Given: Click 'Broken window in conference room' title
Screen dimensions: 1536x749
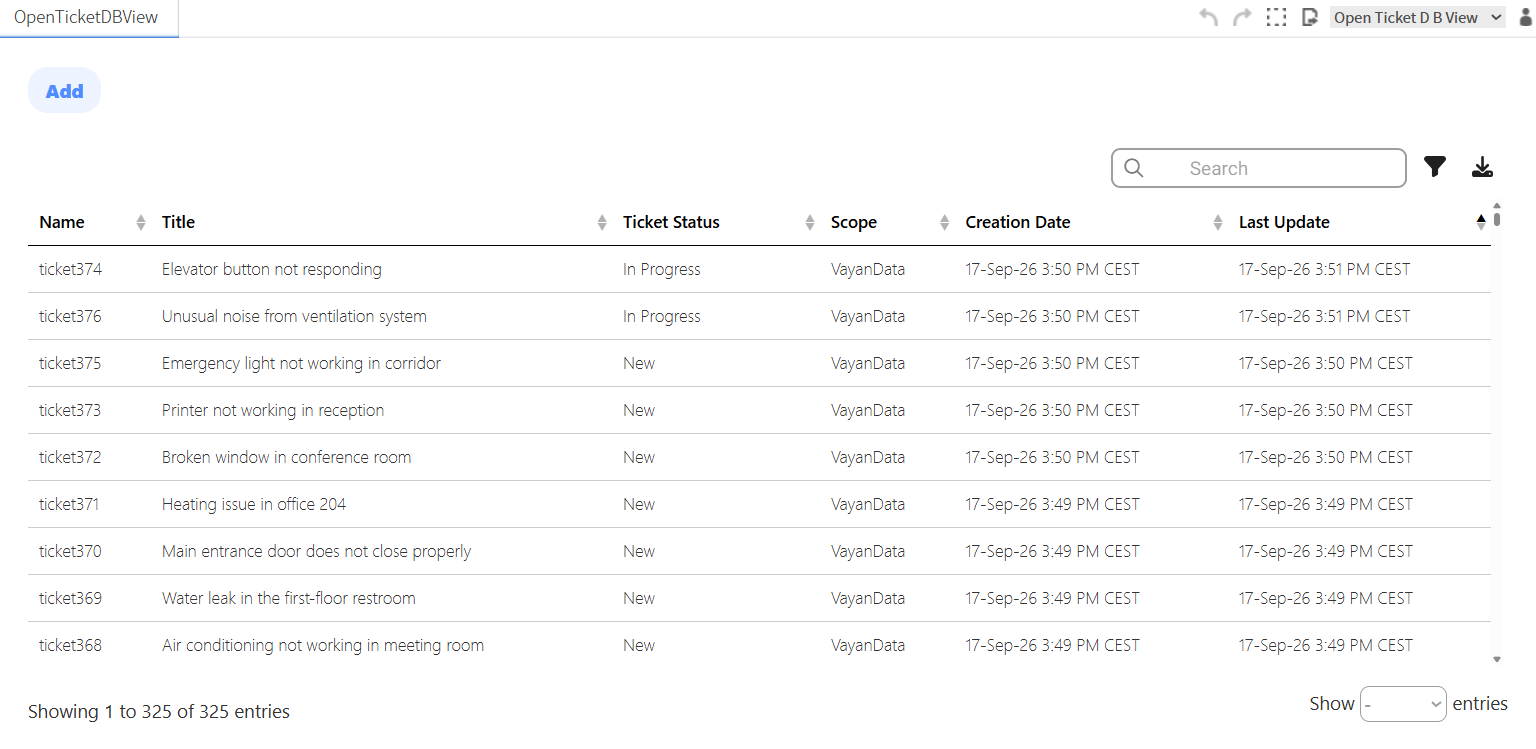Looking at the screenshot, I should tap(286, 457).
